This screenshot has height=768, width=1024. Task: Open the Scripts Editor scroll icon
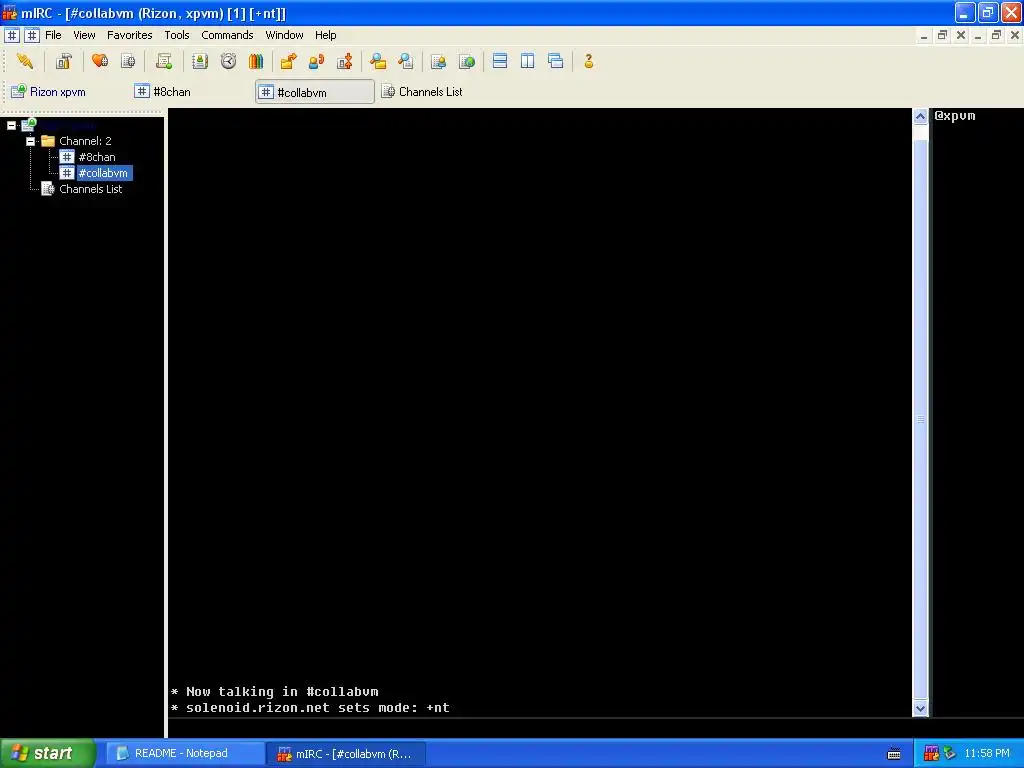point(164,61)
